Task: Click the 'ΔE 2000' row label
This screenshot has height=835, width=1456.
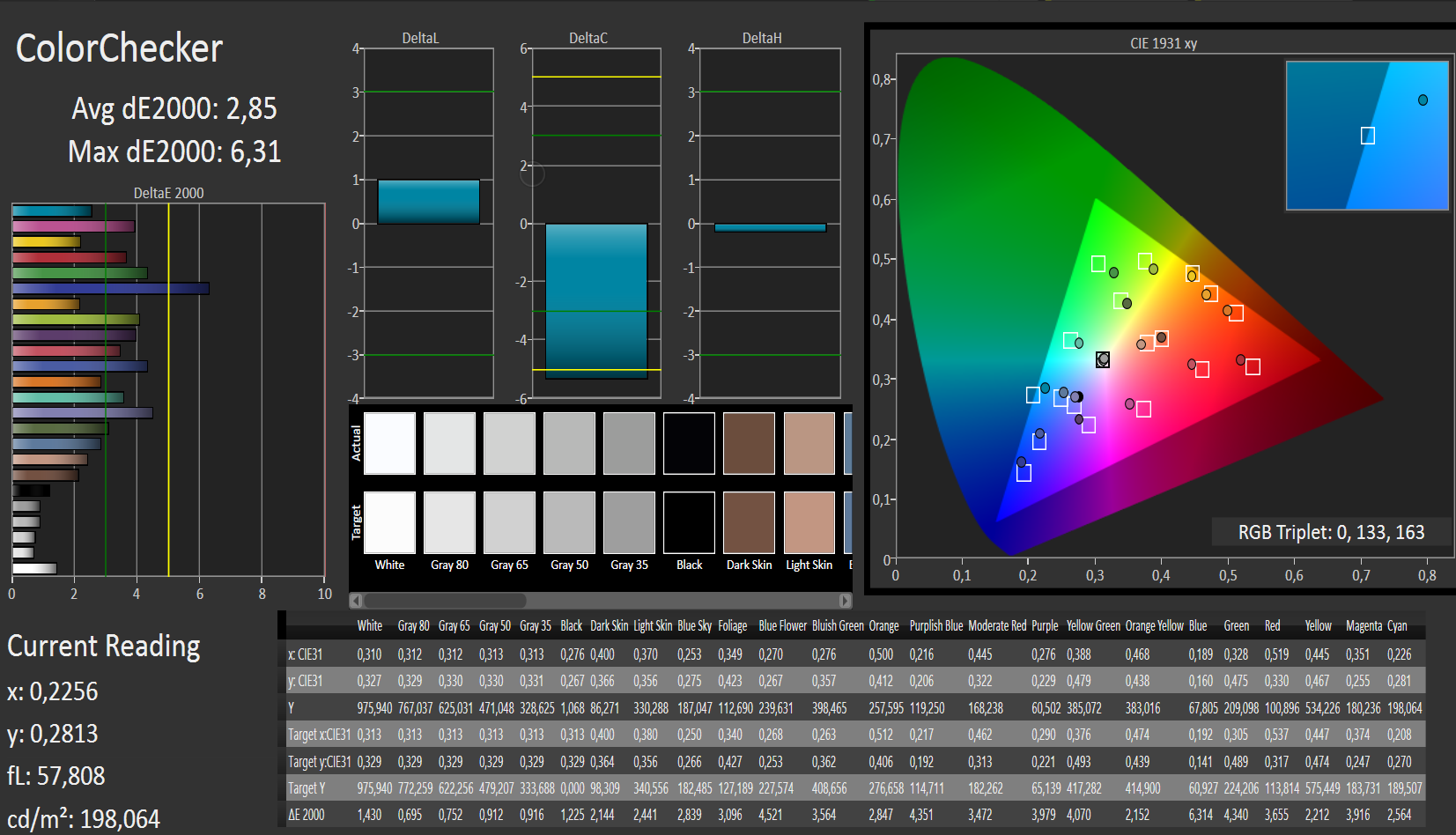Action: pyautogui.click(x=307, y=815)
